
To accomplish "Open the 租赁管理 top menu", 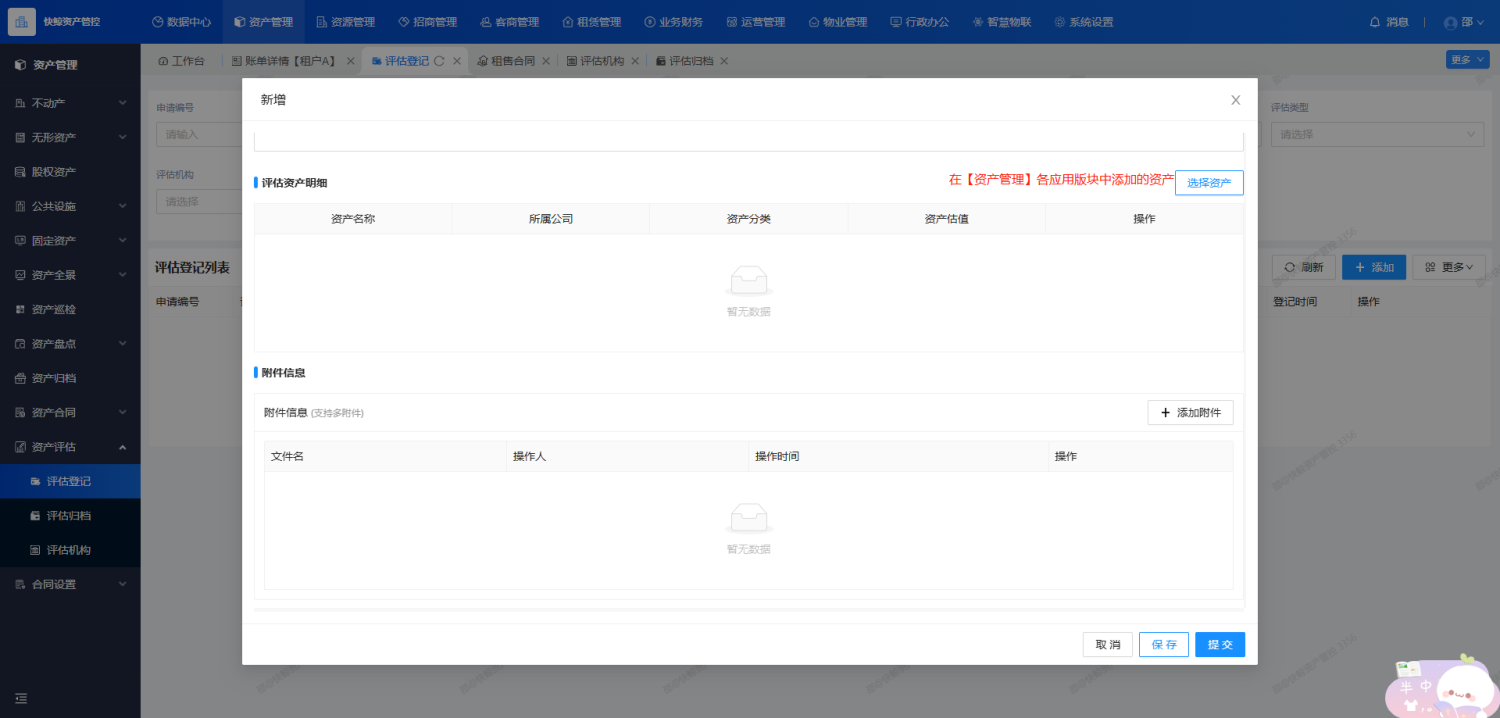I will point(591,22).
